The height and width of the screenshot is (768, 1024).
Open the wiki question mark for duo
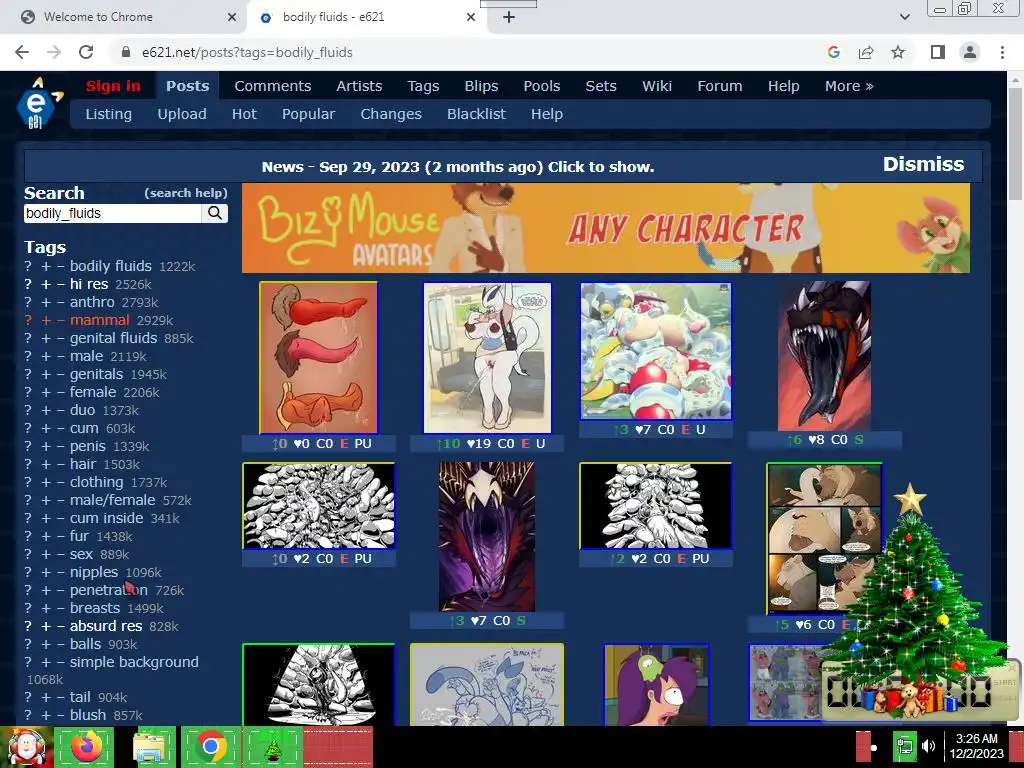point(27,410)
